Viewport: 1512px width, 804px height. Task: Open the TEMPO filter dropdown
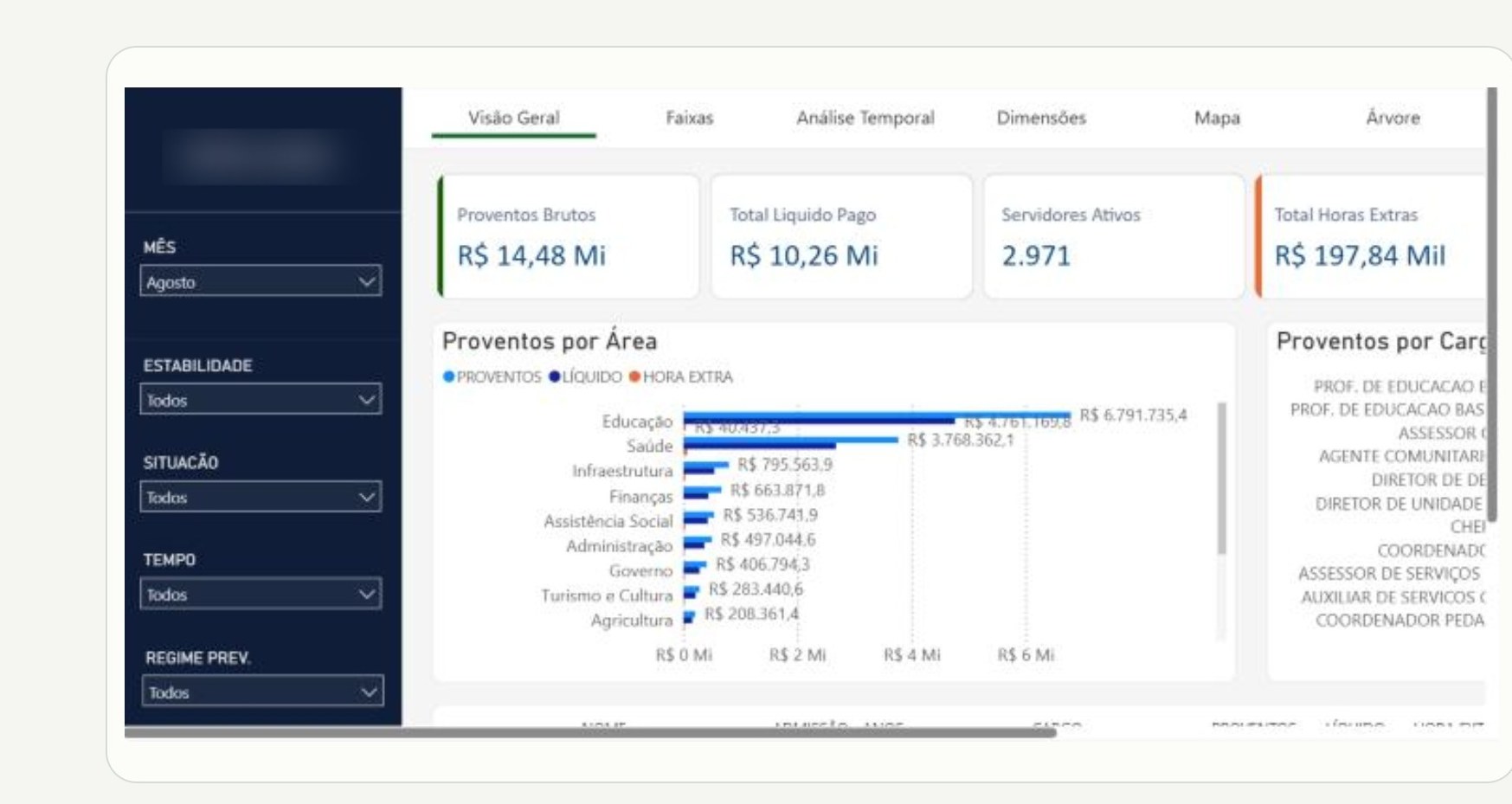(x=261, y=594)
